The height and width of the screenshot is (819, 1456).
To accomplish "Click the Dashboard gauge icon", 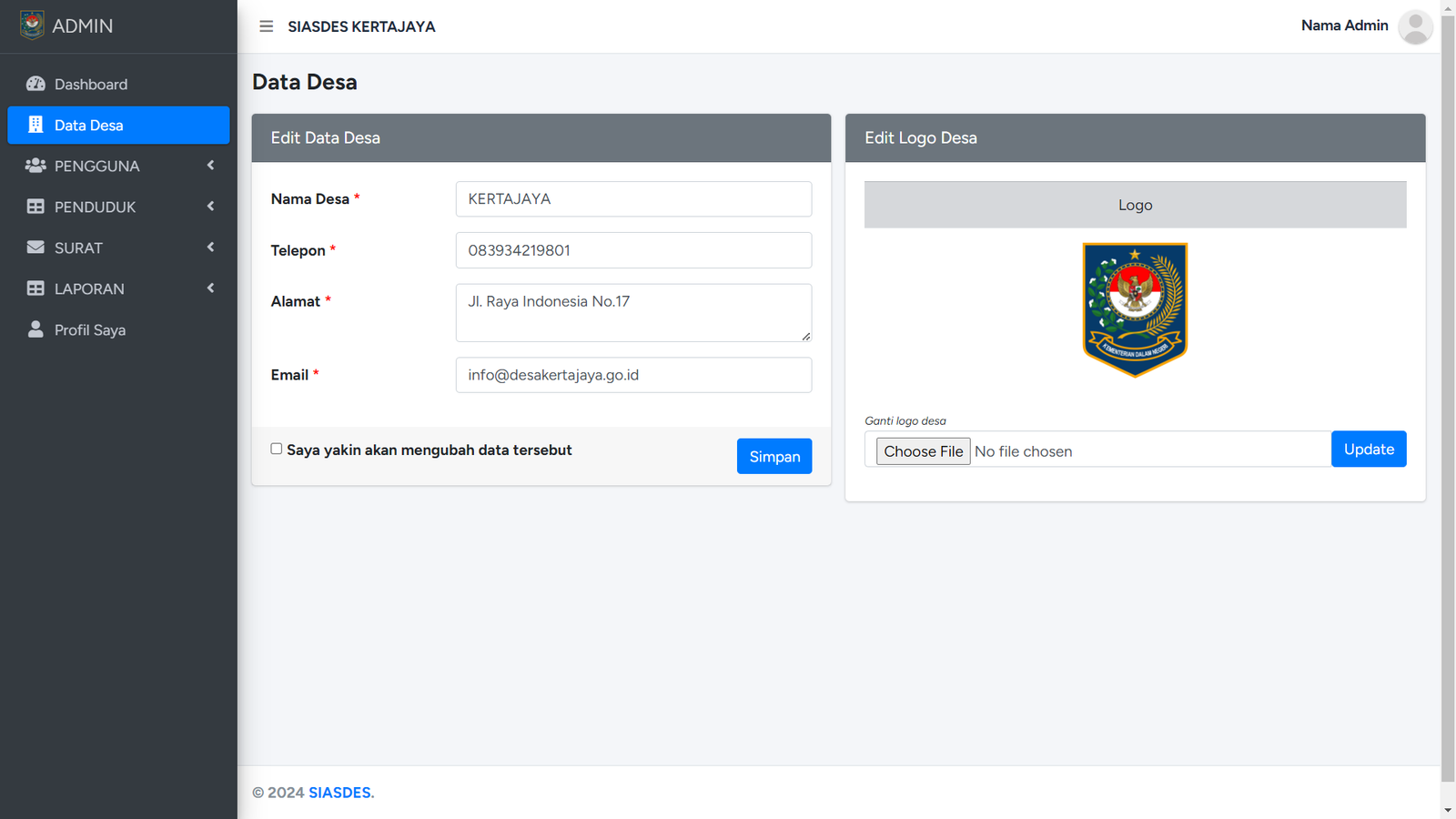I will pyautogui.click(x=35, y=84).
